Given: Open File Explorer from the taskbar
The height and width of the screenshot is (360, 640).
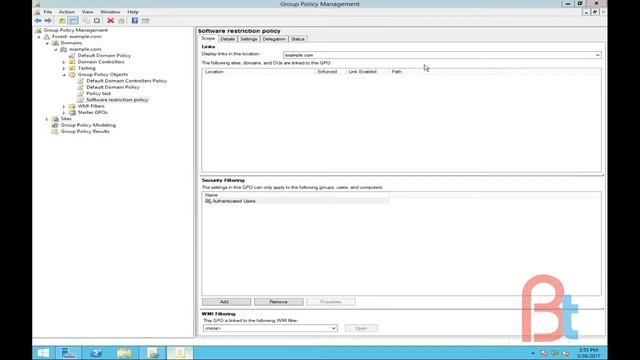Looking at the screenshot, I should 124,353.
